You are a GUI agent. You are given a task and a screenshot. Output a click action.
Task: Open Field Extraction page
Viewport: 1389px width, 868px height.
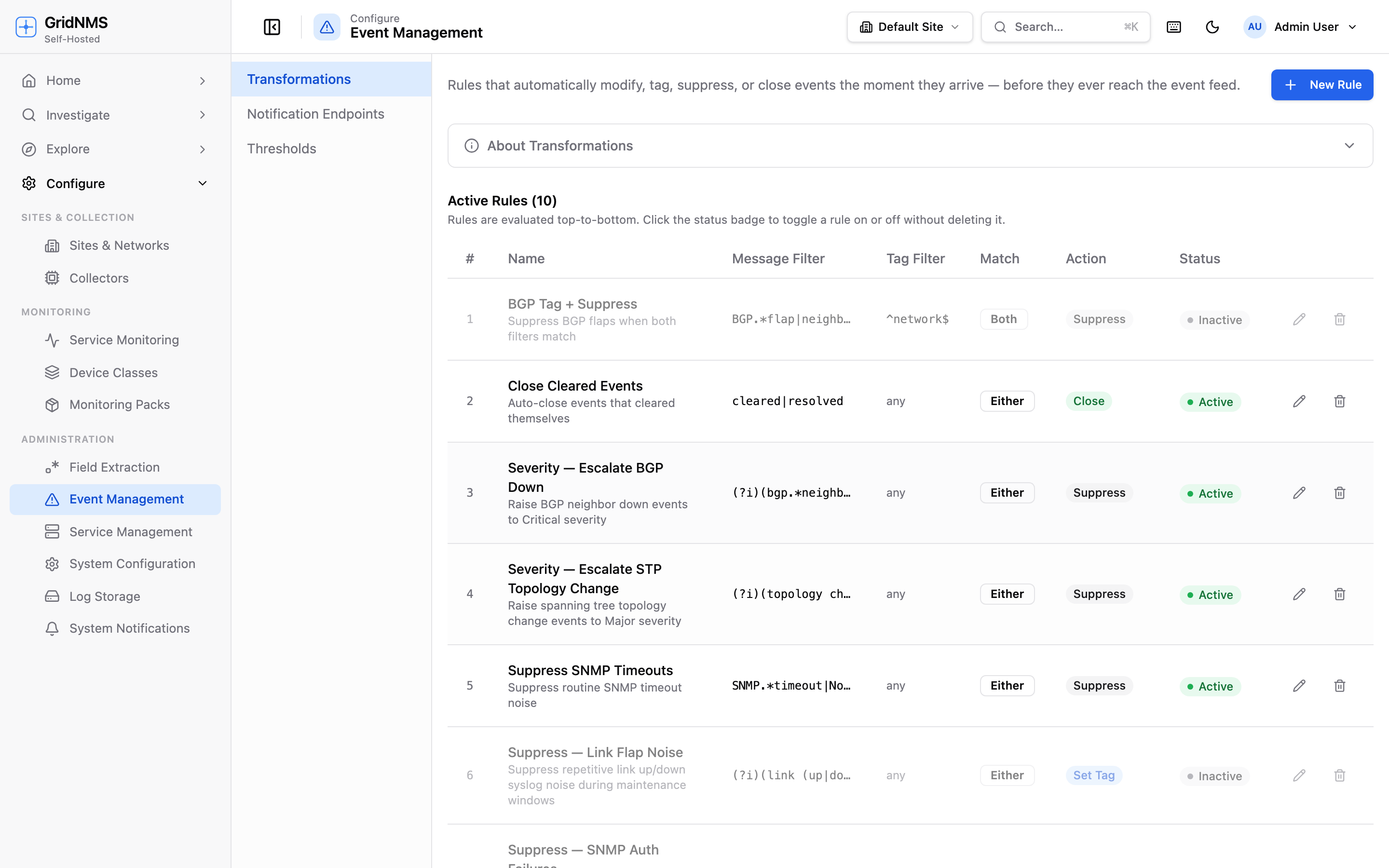(x=115, y=467)
